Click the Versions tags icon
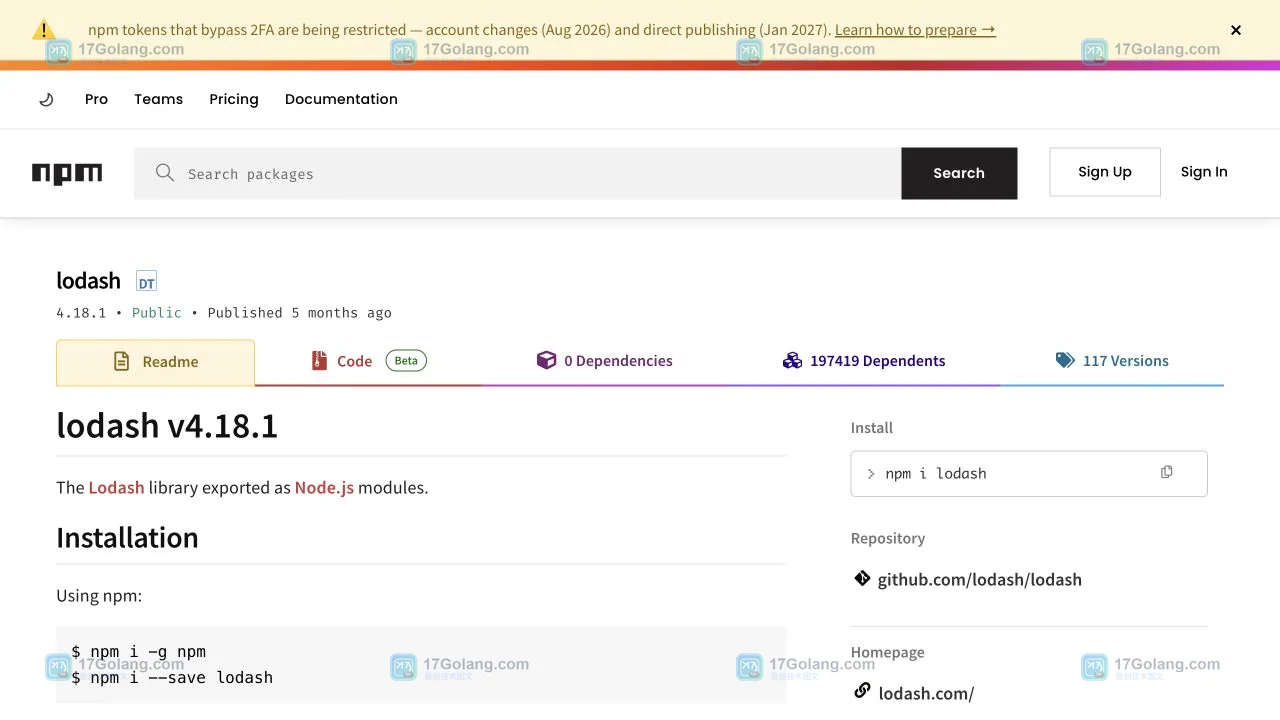The height and width of the screenshot is (720, 1280). pyautogui.click(x=1065, y=360)
